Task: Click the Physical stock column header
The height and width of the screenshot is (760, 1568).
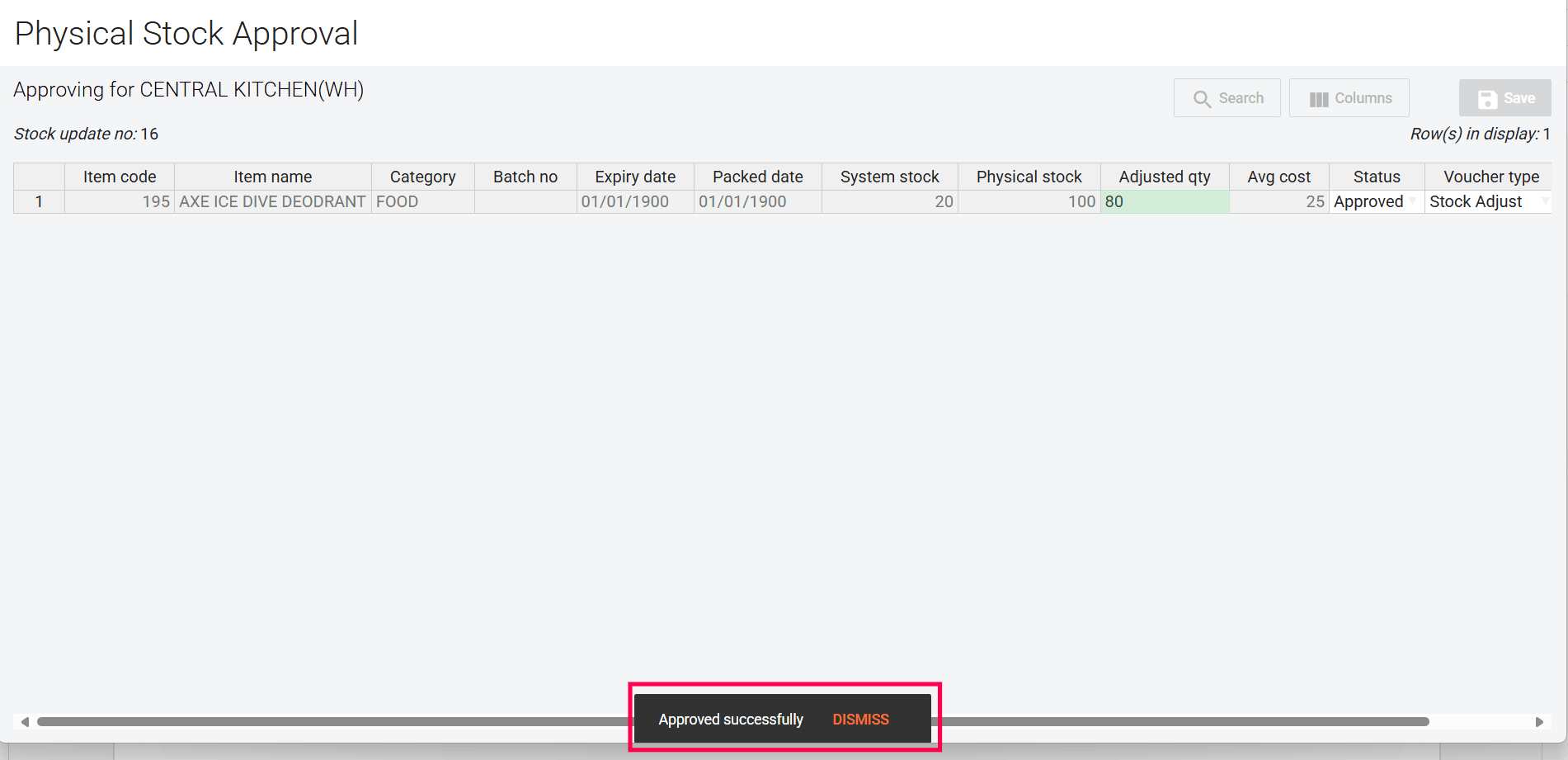Action: coord(1029,177)
